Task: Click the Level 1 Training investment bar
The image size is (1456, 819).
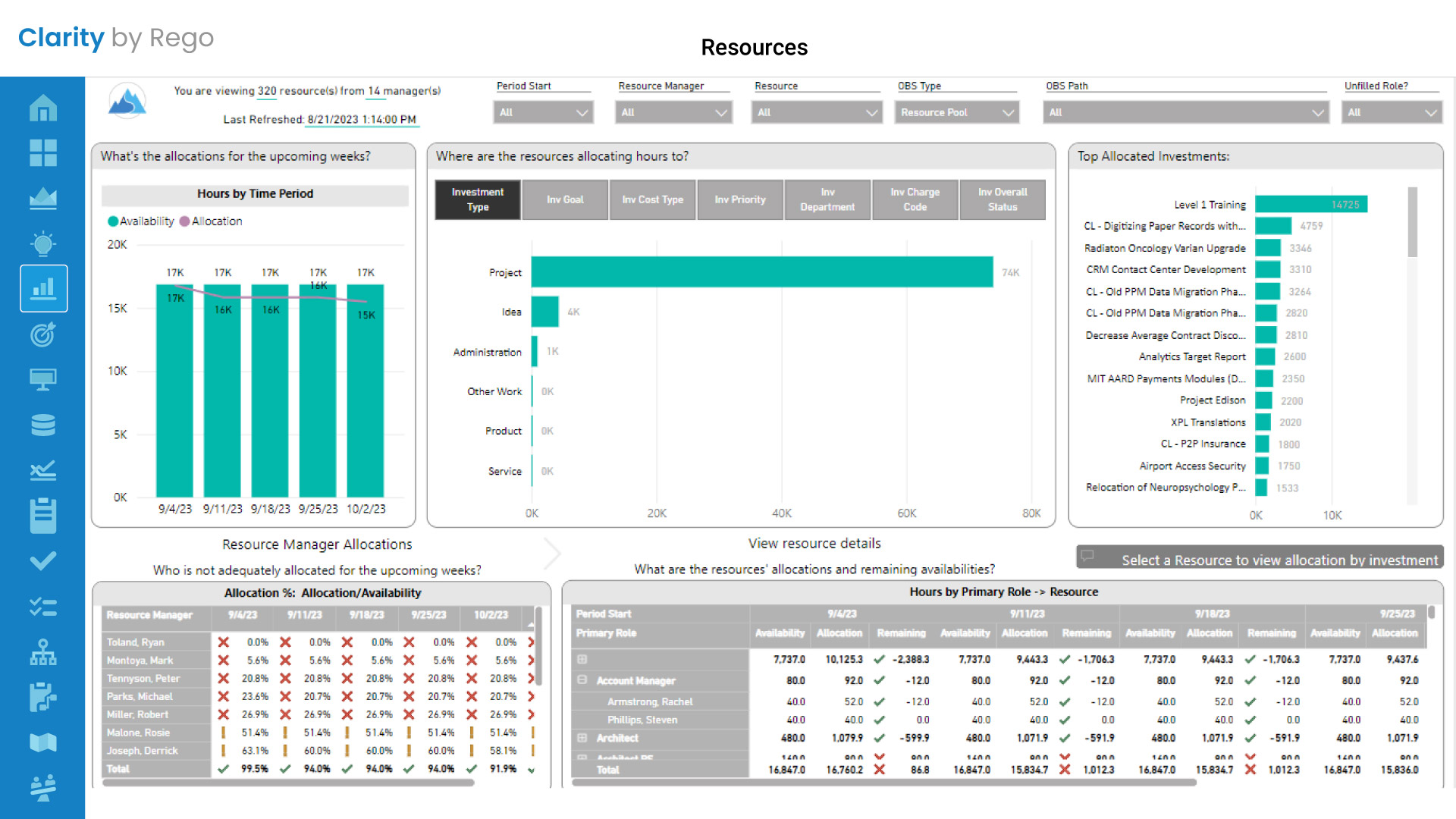Action: coord(1312,204)
